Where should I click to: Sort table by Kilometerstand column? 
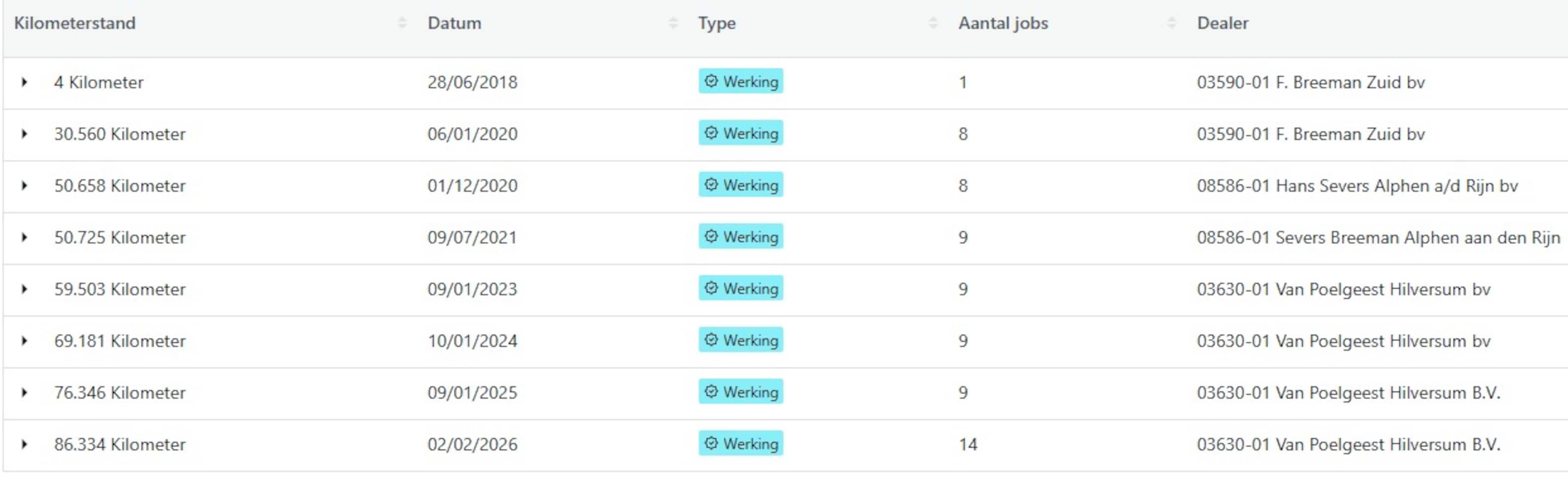402,23
